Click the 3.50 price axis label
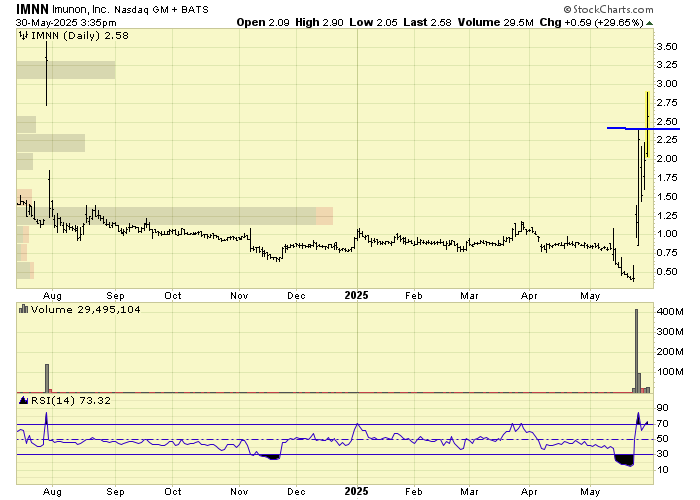700x500 pixels. (x=667, y=46)
